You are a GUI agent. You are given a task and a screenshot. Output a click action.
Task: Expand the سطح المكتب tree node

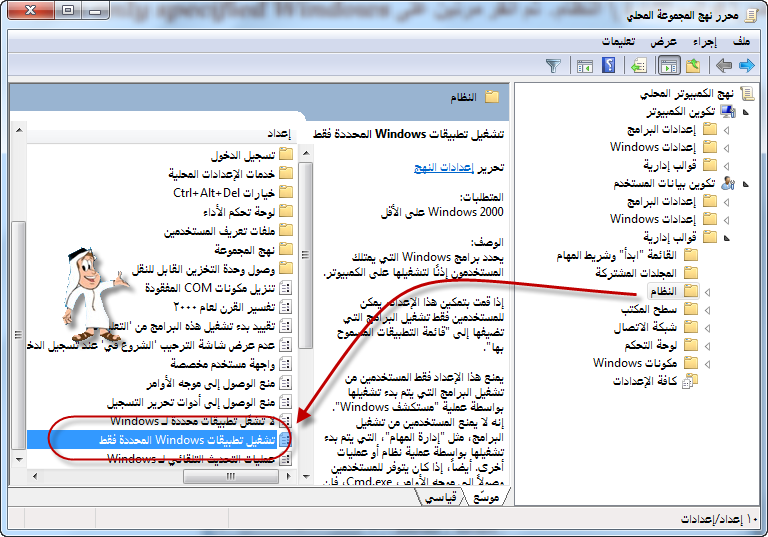click(708, 310)
